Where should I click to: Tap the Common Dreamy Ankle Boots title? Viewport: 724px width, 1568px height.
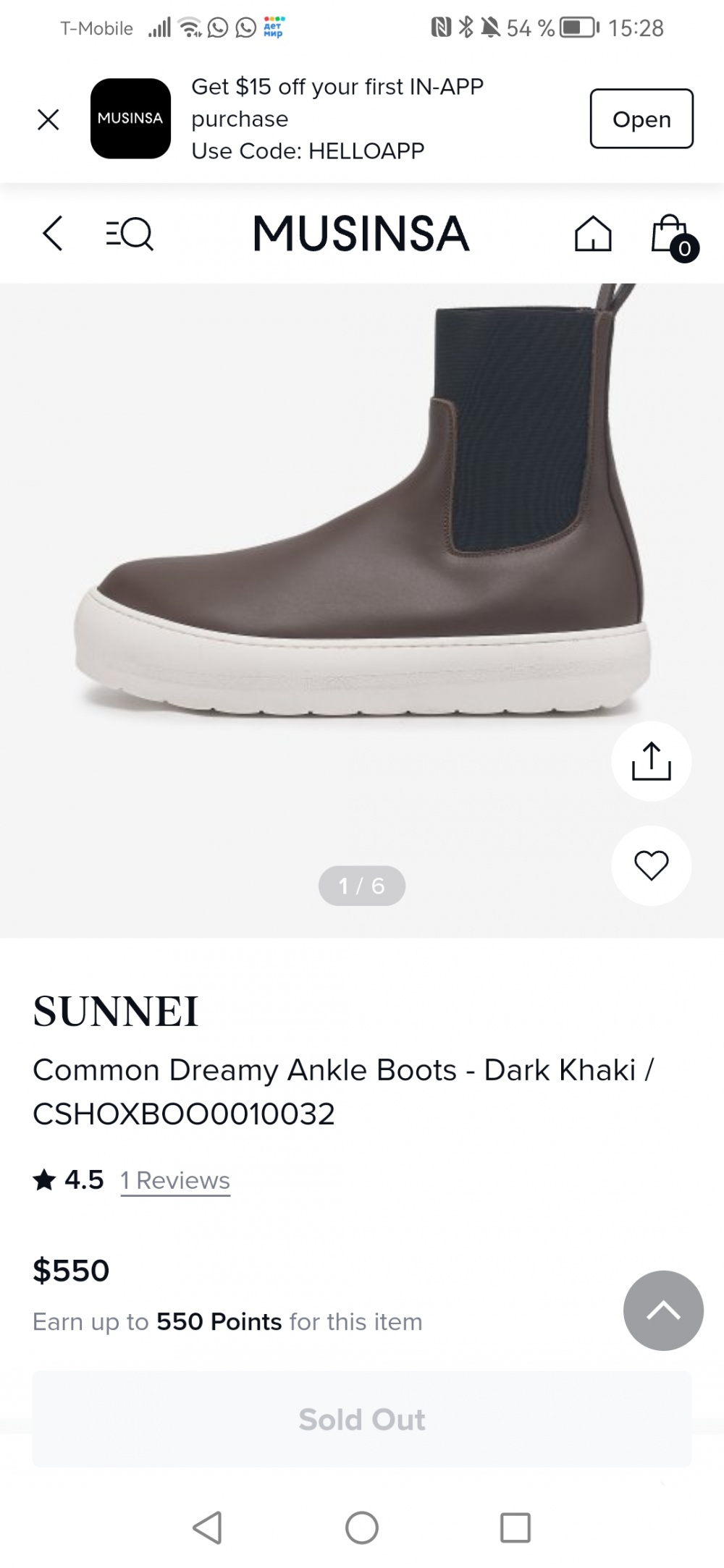pyautogui.click(x=343, y=1091)
